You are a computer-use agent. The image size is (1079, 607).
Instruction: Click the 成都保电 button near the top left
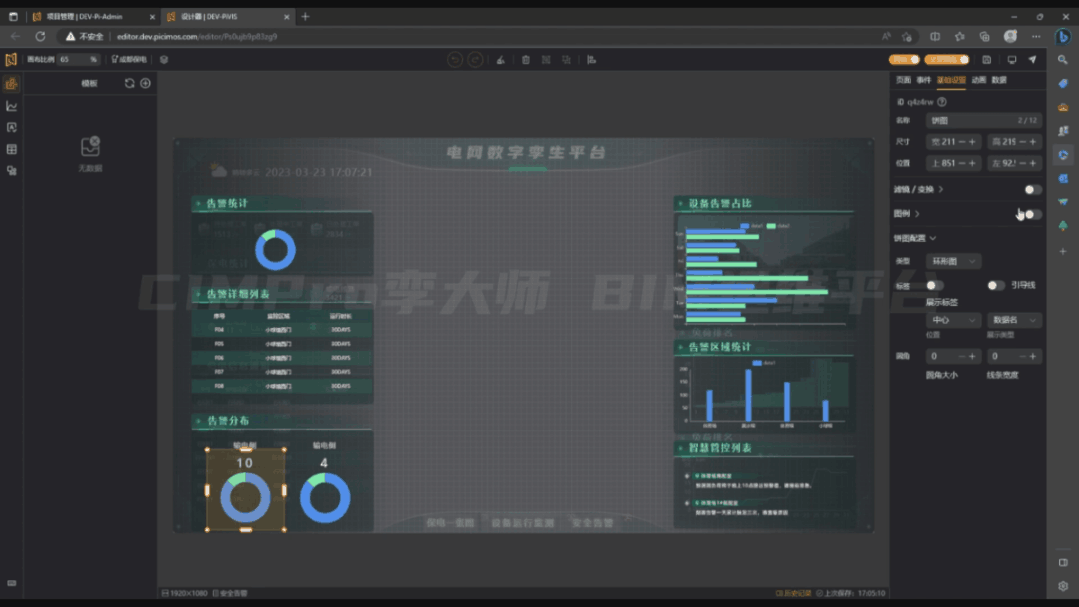click(x=128, y=59)
